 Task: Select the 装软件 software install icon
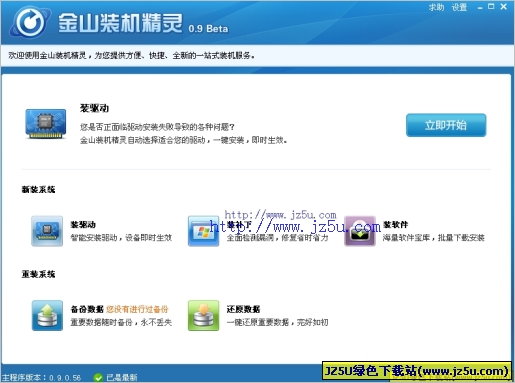(x=360, y=231)
